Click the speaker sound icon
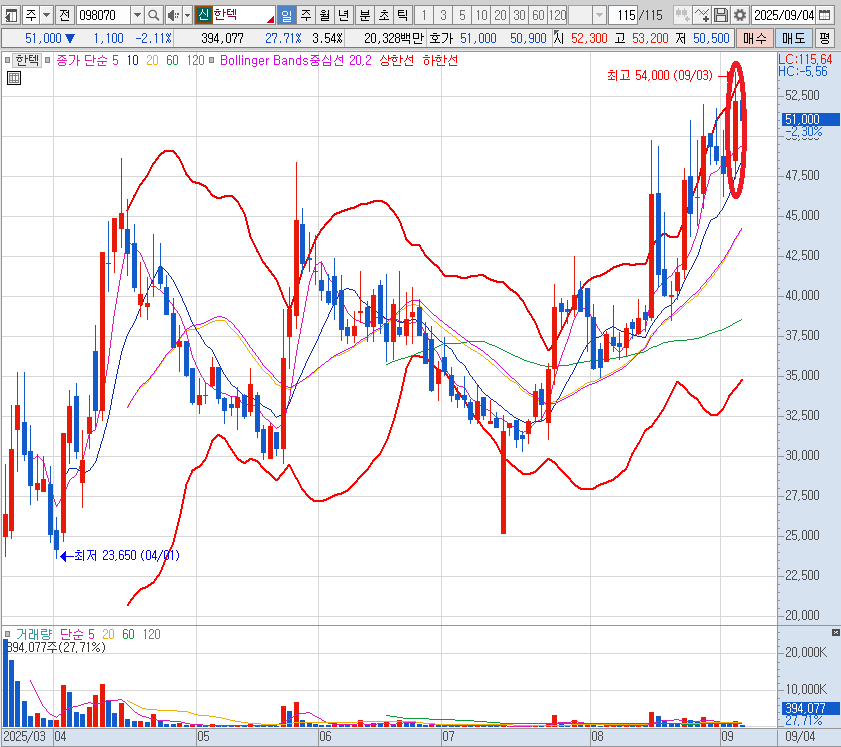 (x=172, y=15)
